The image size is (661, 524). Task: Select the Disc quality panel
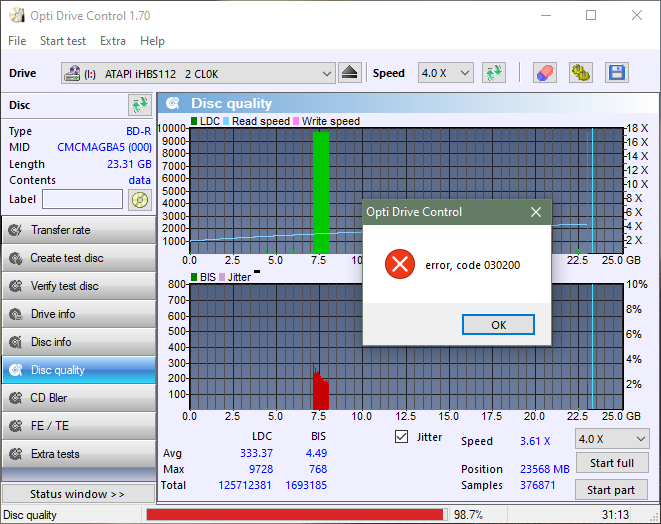point(79,370)
